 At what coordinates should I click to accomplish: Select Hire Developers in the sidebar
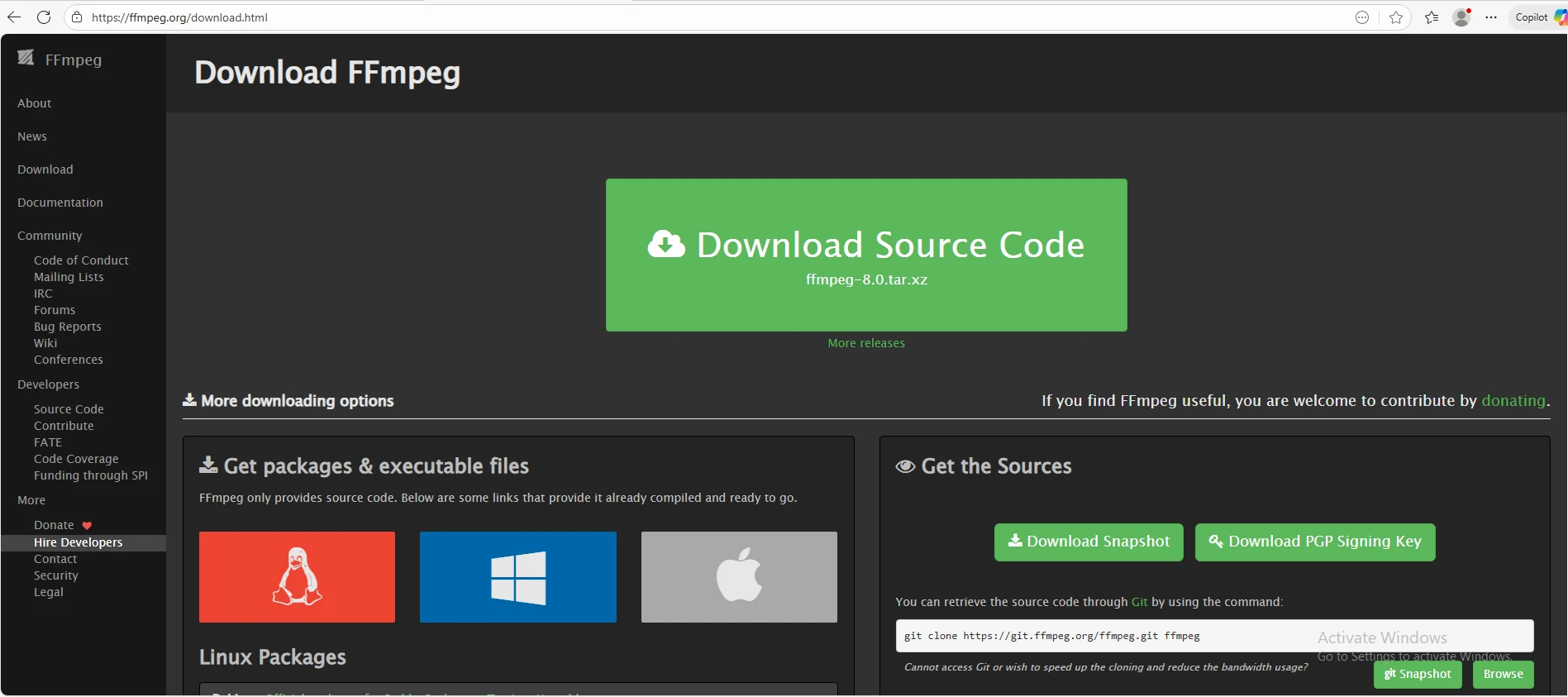(78, 542)
